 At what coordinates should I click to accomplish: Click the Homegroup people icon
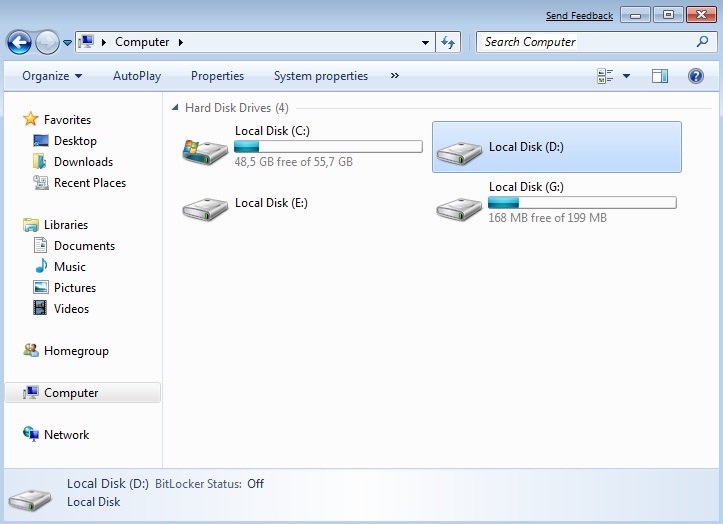pyautogui.click(x=30, y=350)
